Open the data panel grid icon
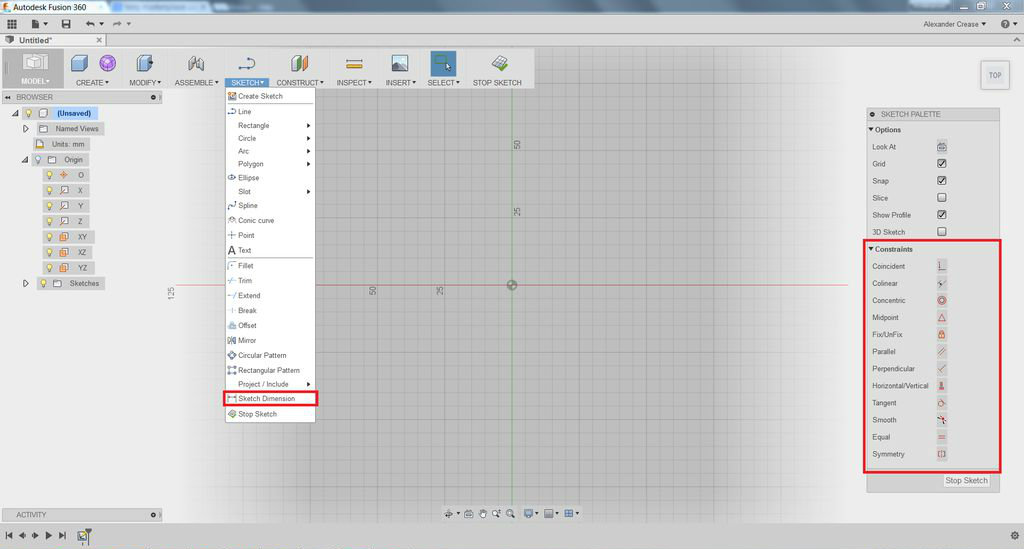This screenshot has width=1024, height=549. [x=12, y=24]
